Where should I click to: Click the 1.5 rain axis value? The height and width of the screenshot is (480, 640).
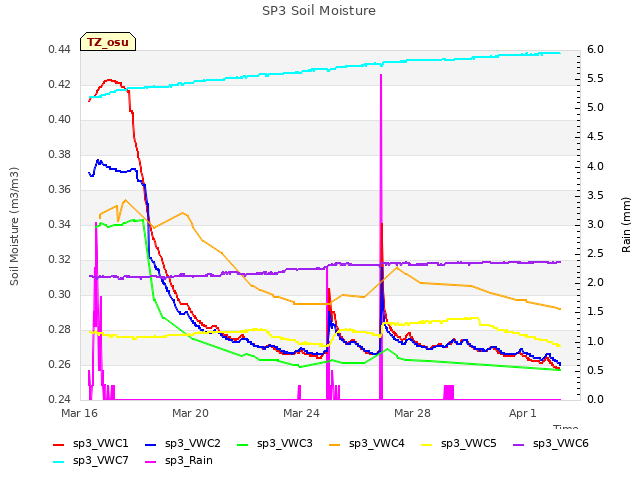click(596, 312)
